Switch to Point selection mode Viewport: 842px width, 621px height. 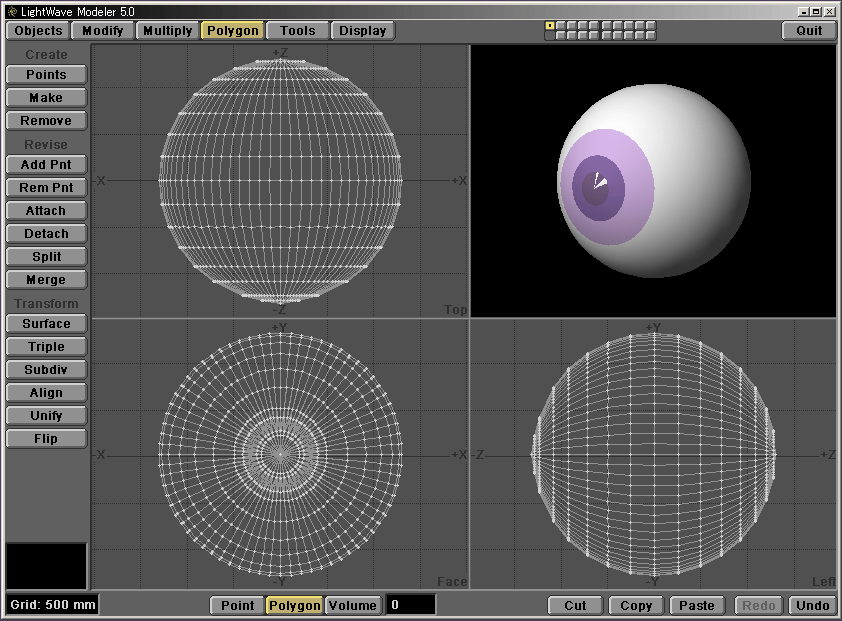[237, 605]
